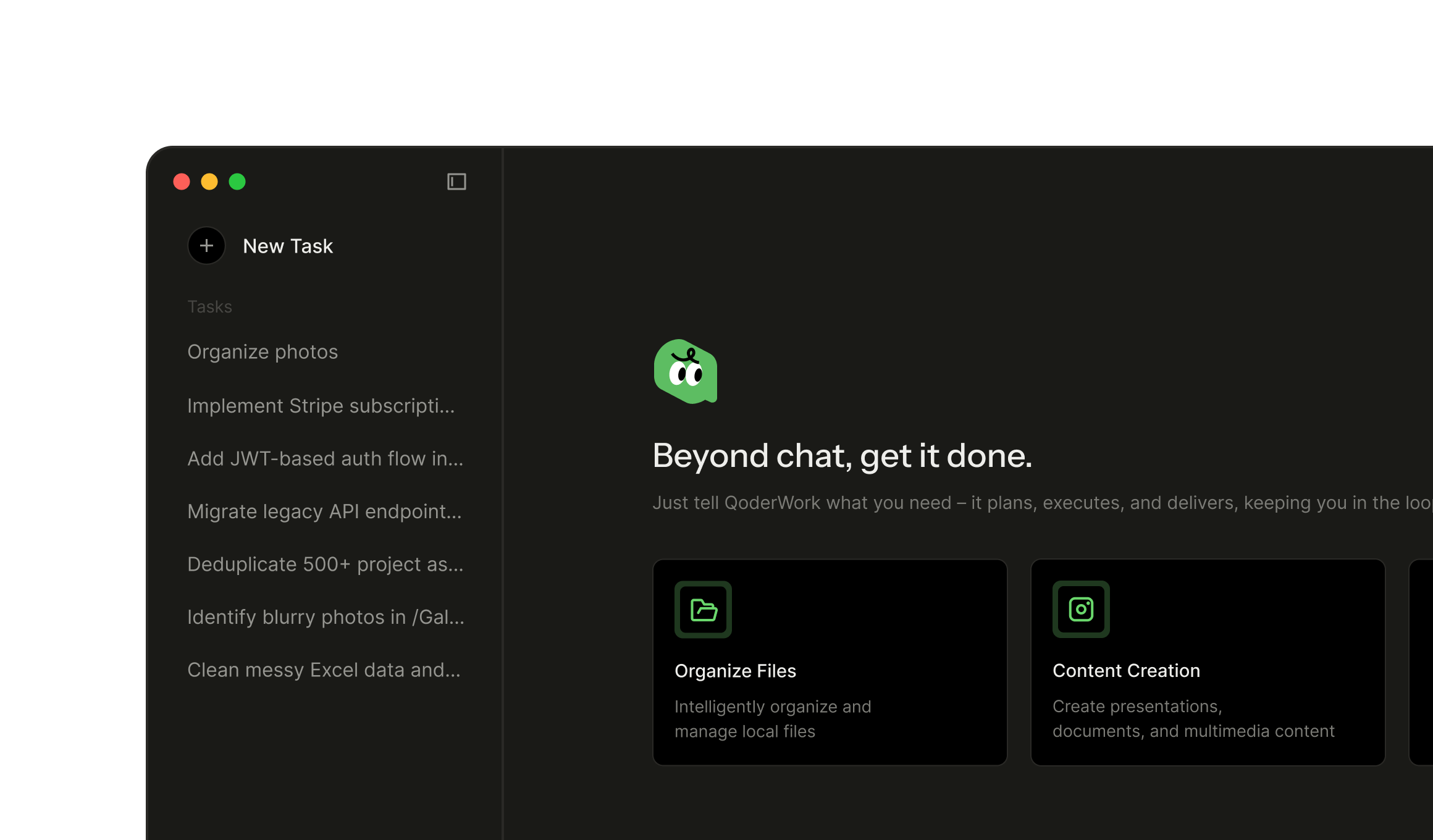The image size is (1433, 840).
Task: Start a New Task from its label
Action: click(x=288, y=246)
